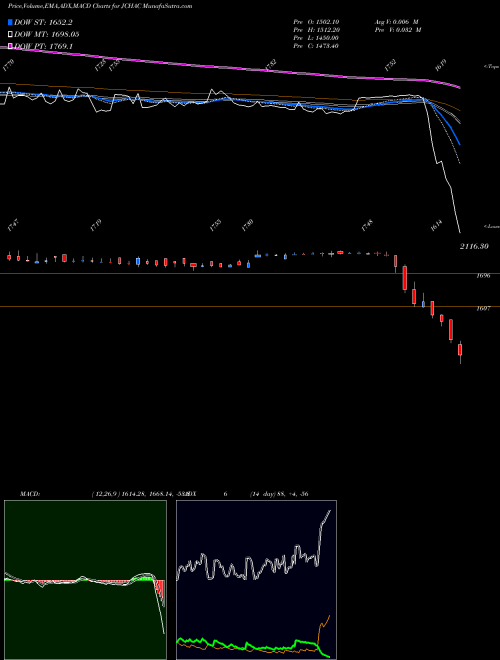The image size is (500, 660).
Task: Click the '1696' horizontal level label
Action: (483, 276)
